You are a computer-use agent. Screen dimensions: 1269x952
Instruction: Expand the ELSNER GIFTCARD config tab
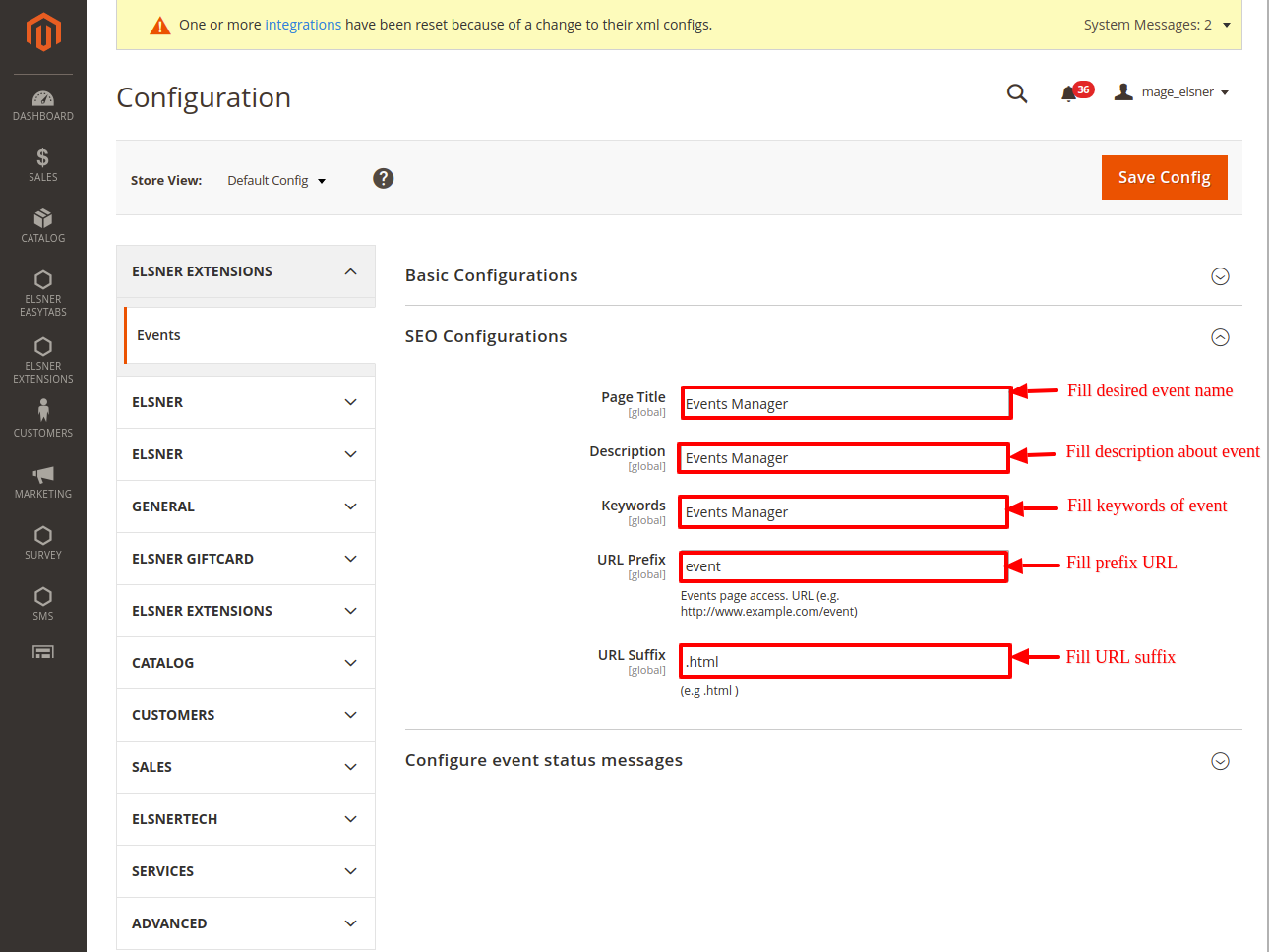pos(245,559)
